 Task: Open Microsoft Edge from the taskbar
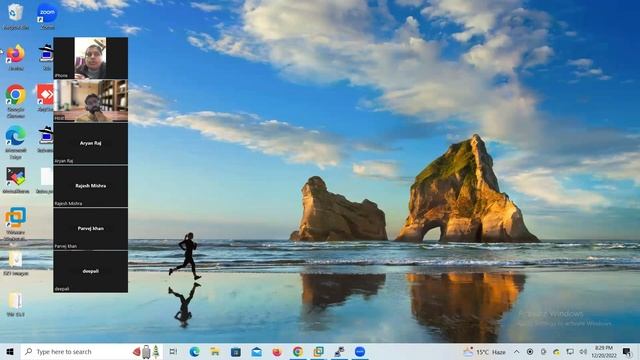[x=195, y=352]
